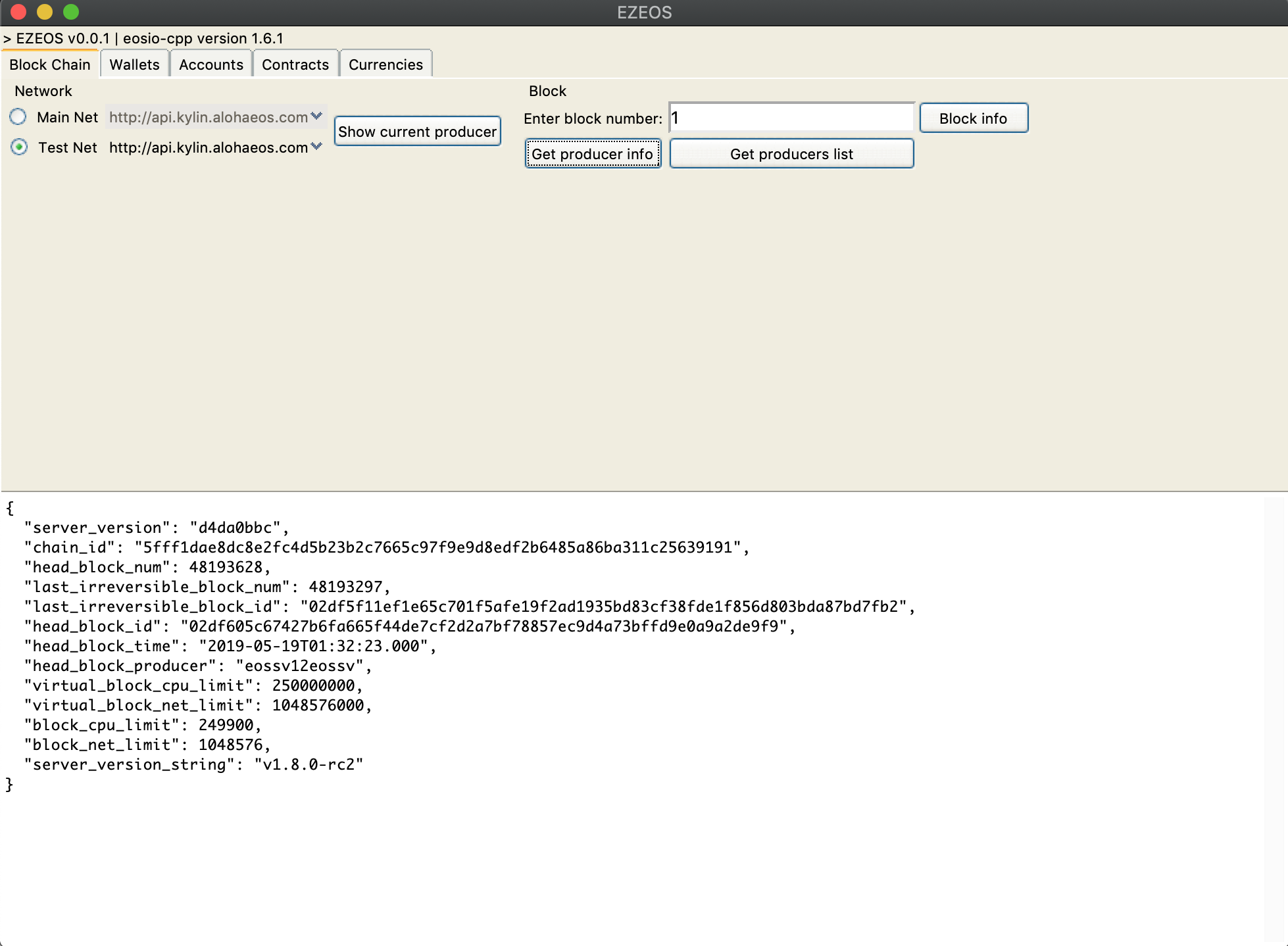This screenshot has height=946, width=1288.
Task: Click the Test Net URL combo box
Action: [x=208, y=147]
